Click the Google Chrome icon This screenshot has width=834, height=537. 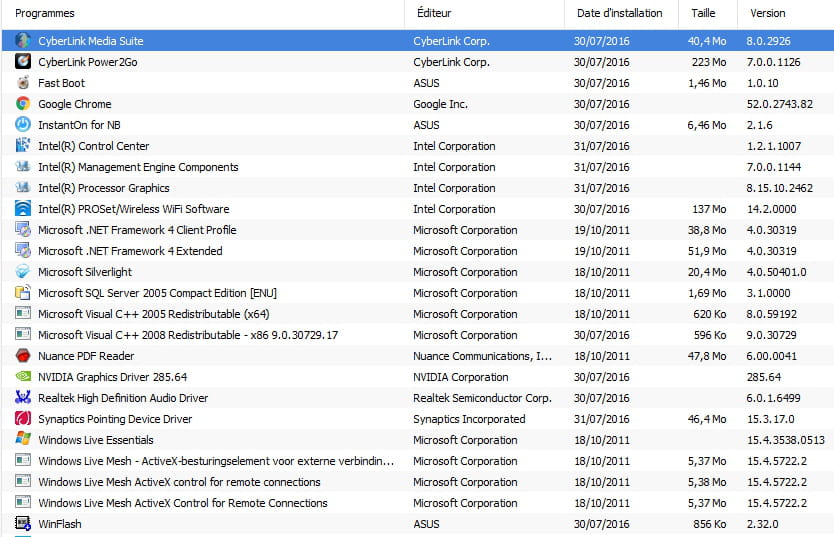click(22, 104)
